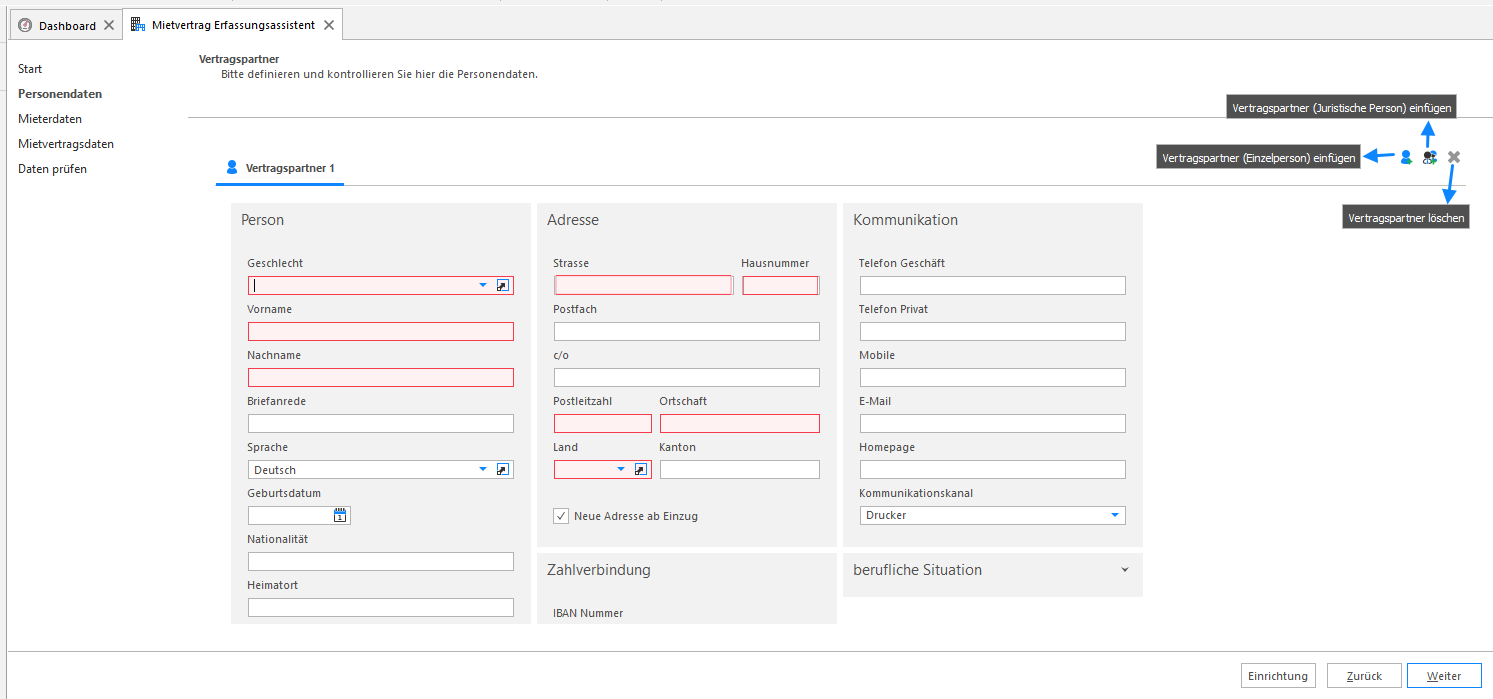Focus the E-Mail field
Screen dimensions: 1493x699
993,423
